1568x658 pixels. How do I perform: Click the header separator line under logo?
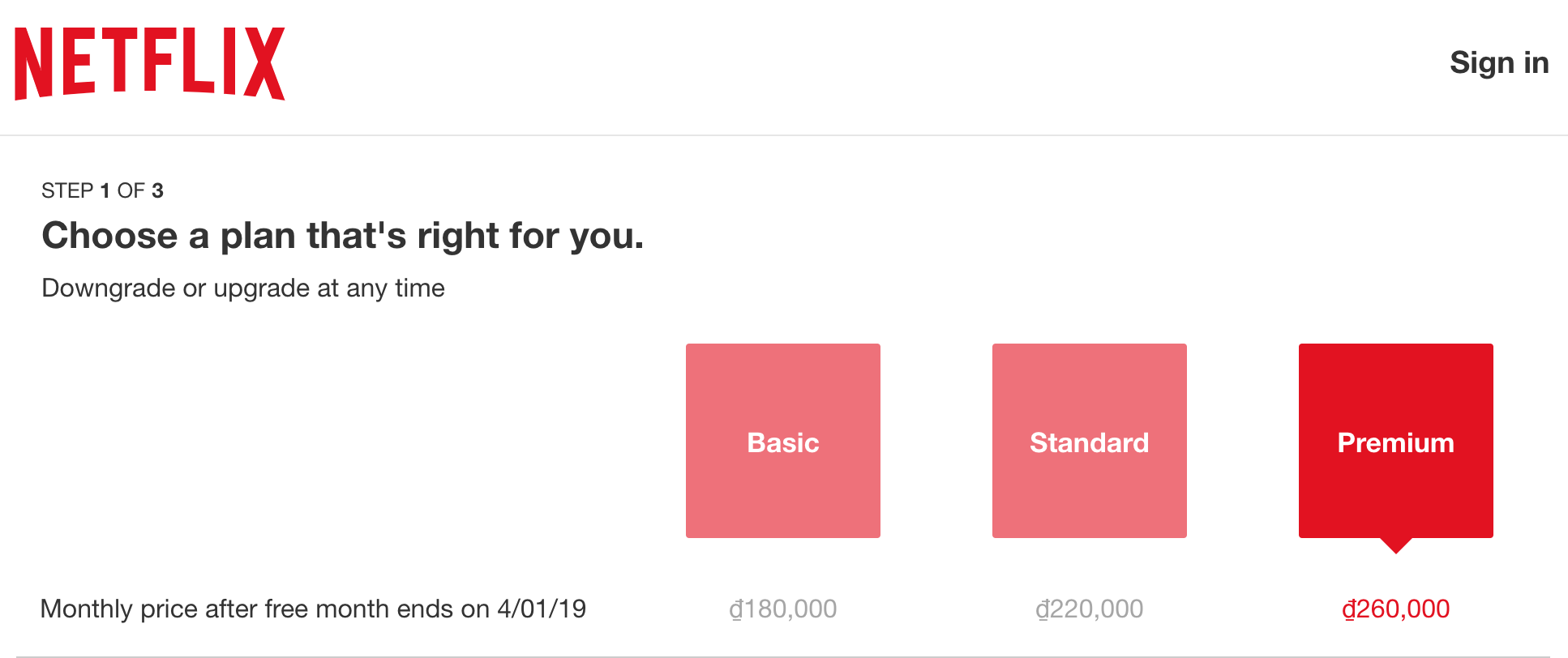[x=784, y=135]
